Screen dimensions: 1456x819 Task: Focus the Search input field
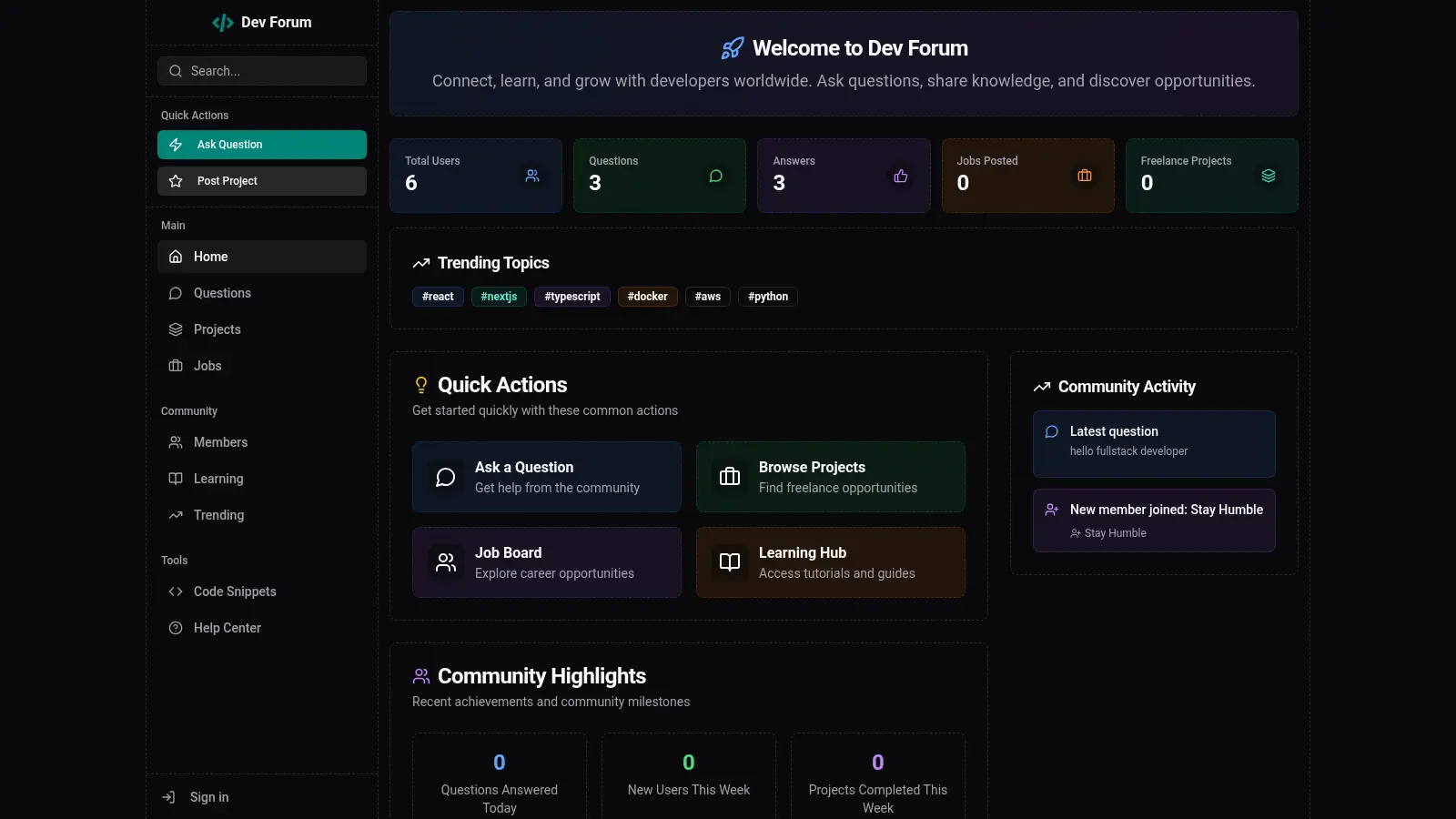[262, 71]
